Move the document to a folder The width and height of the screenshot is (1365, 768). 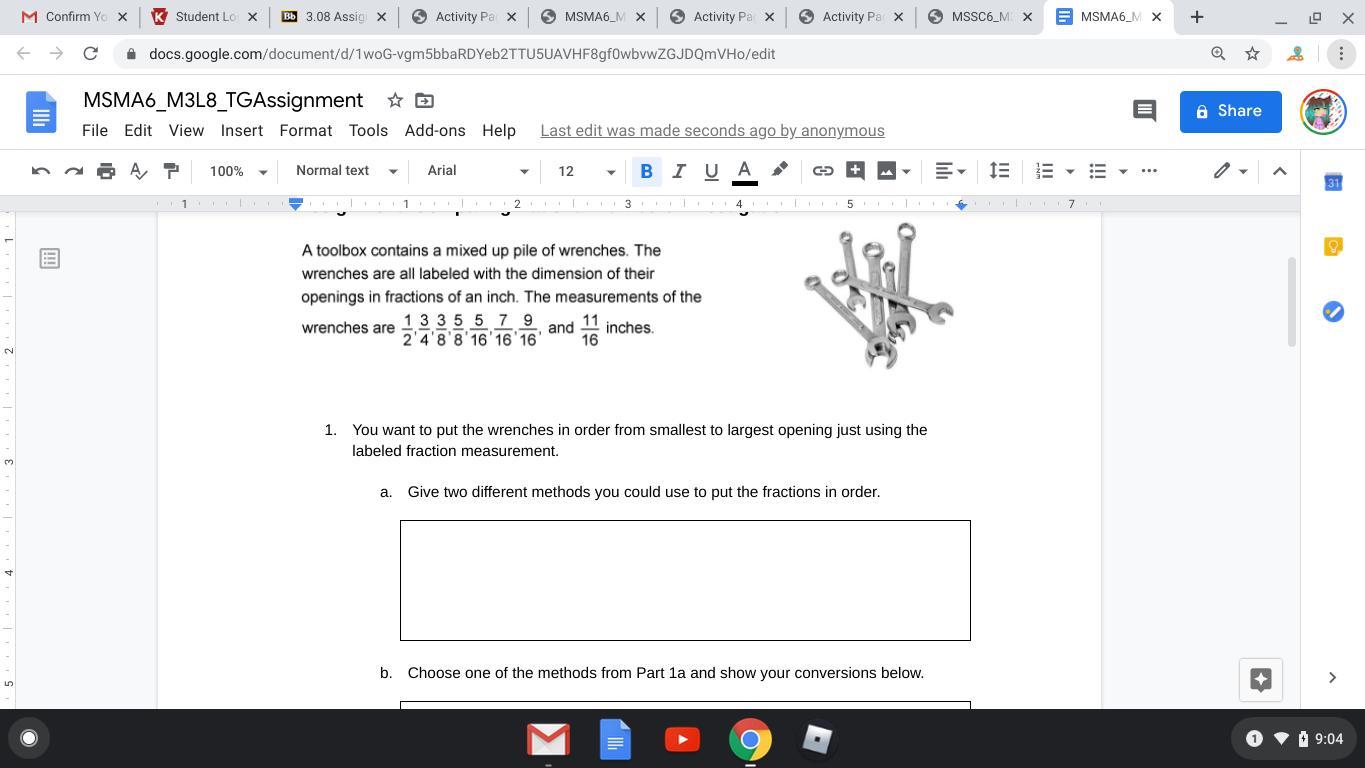424,100
